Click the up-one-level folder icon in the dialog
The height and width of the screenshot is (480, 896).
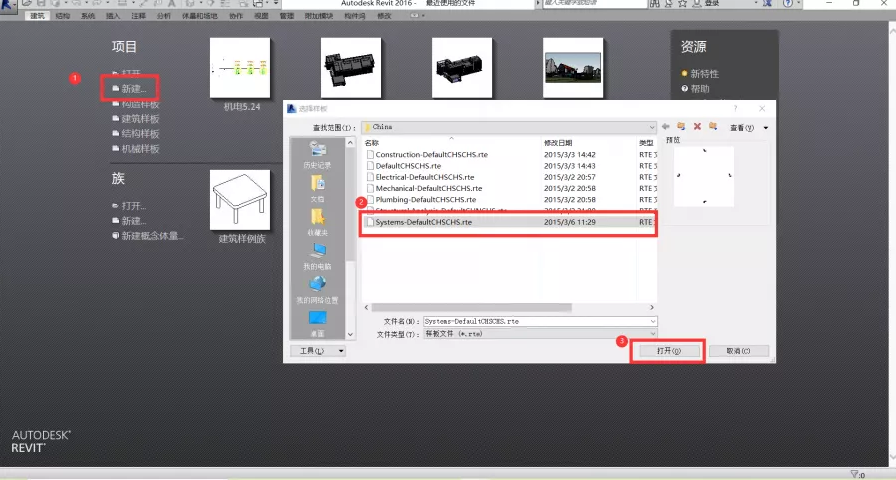click(681, 126)
